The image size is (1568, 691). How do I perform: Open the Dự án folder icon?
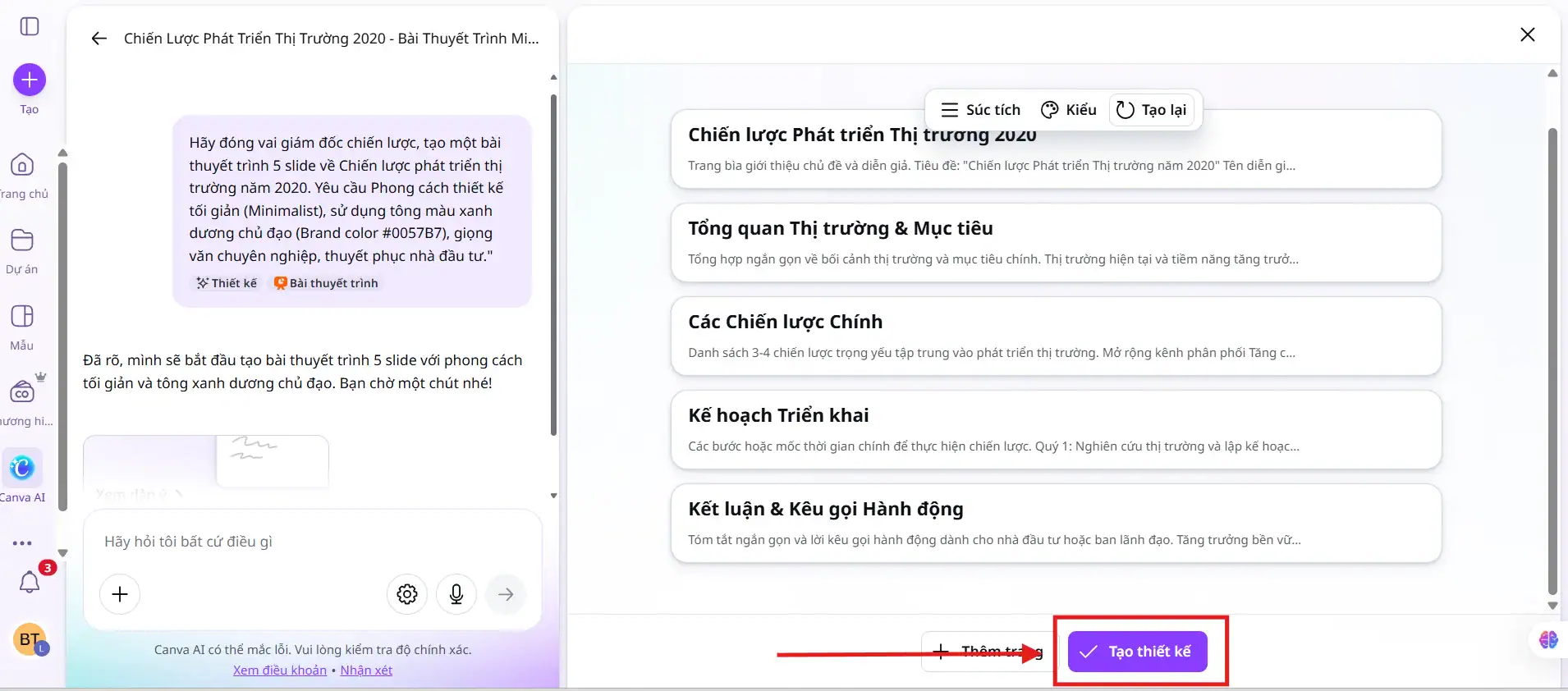click(22, 240)
